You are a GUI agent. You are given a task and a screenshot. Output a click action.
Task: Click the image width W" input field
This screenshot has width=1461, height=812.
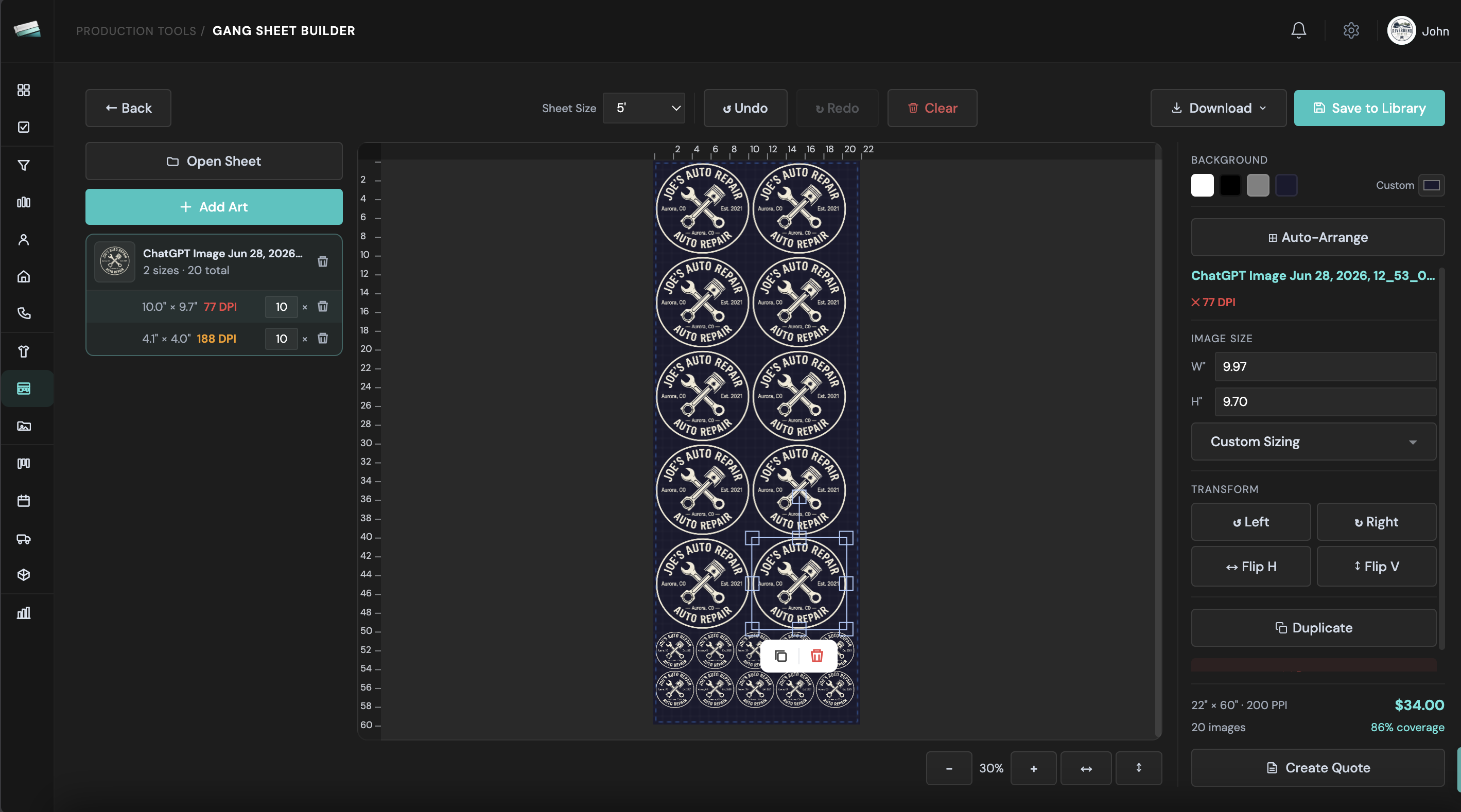[1326, 367]
